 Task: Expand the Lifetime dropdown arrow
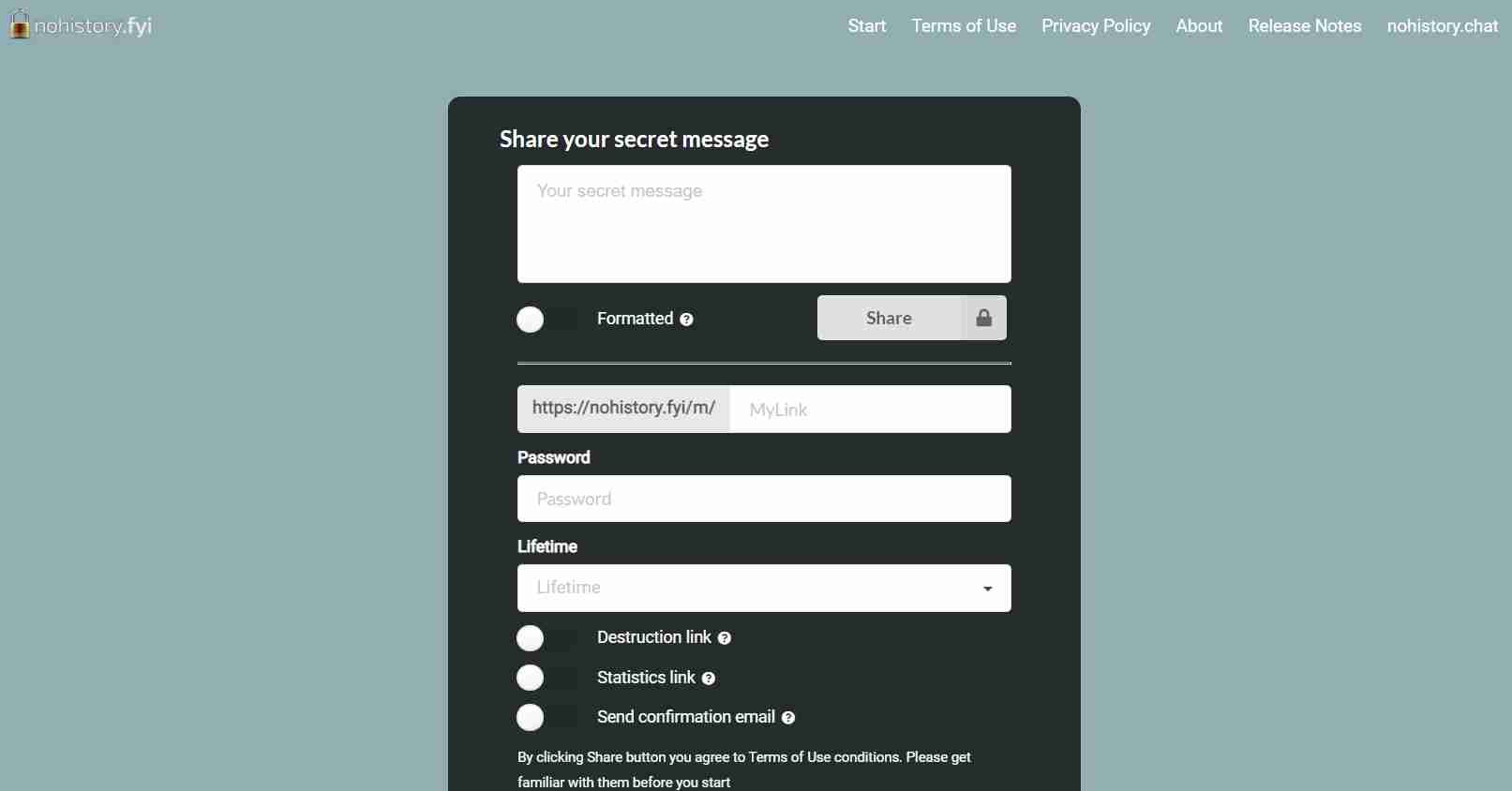pyautogui.click(x=987, y=589)
